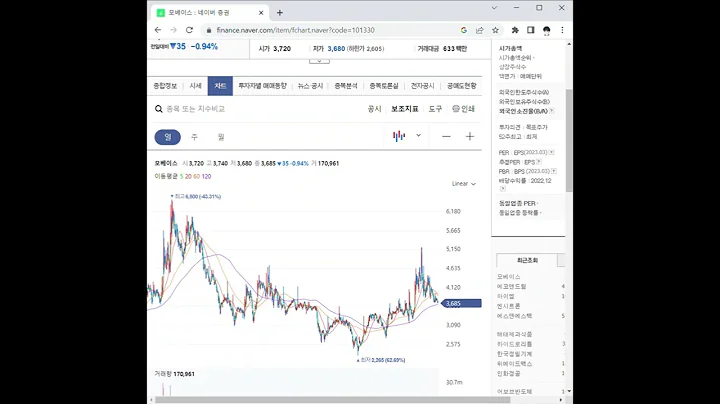Open 위메이드맥스 from recent list
The width and height of the screenshot is (720, 404).
click(514, 364)
